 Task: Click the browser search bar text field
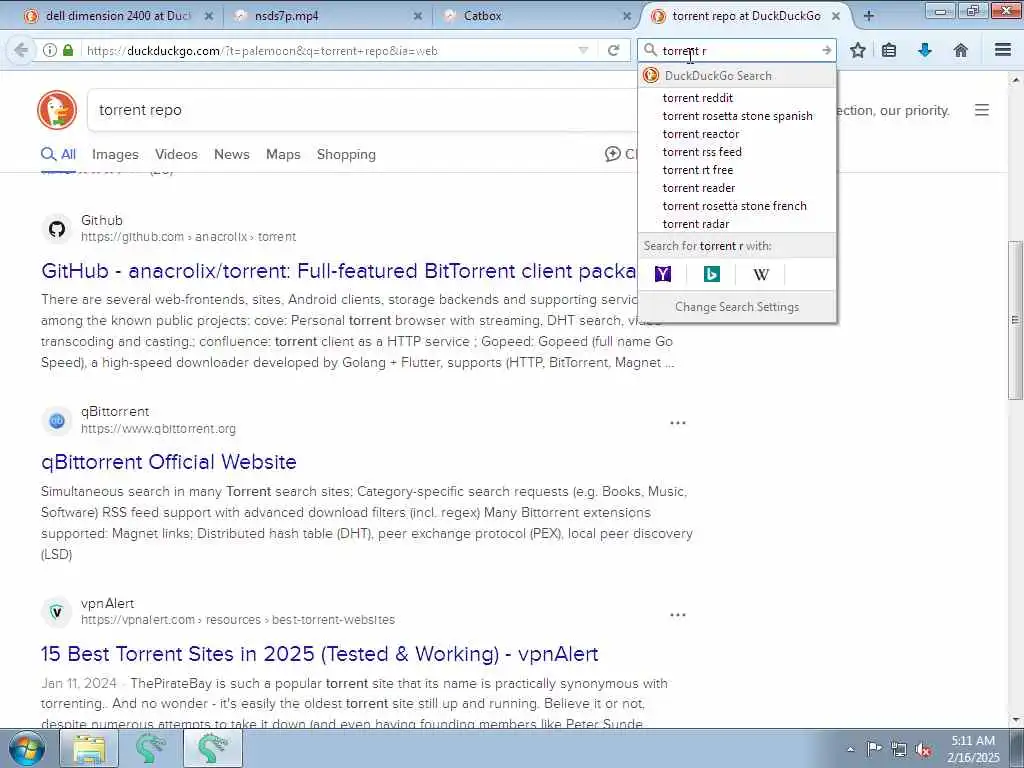[738, 50]
